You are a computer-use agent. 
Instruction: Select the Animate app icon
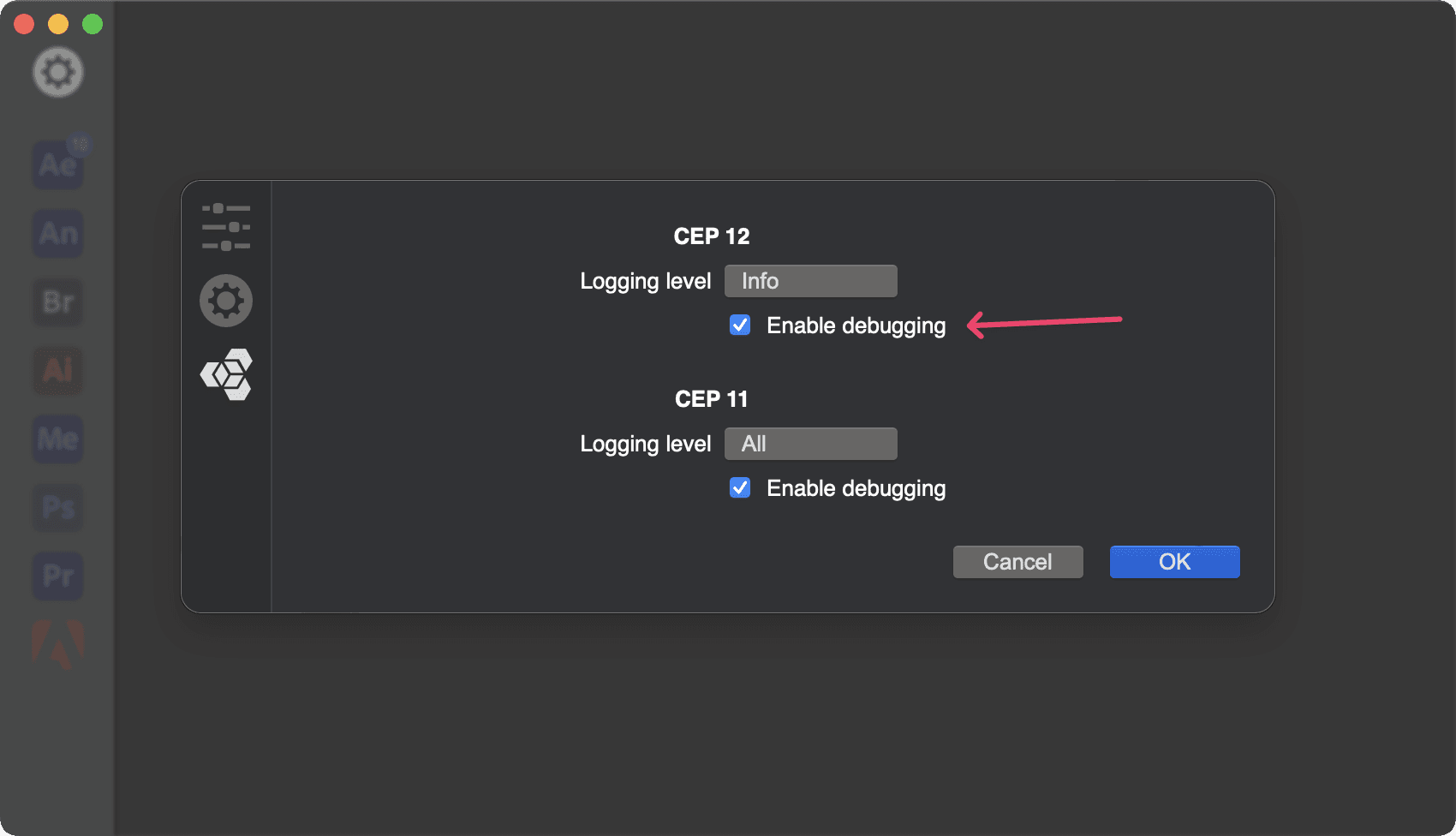tap(58, 233)
